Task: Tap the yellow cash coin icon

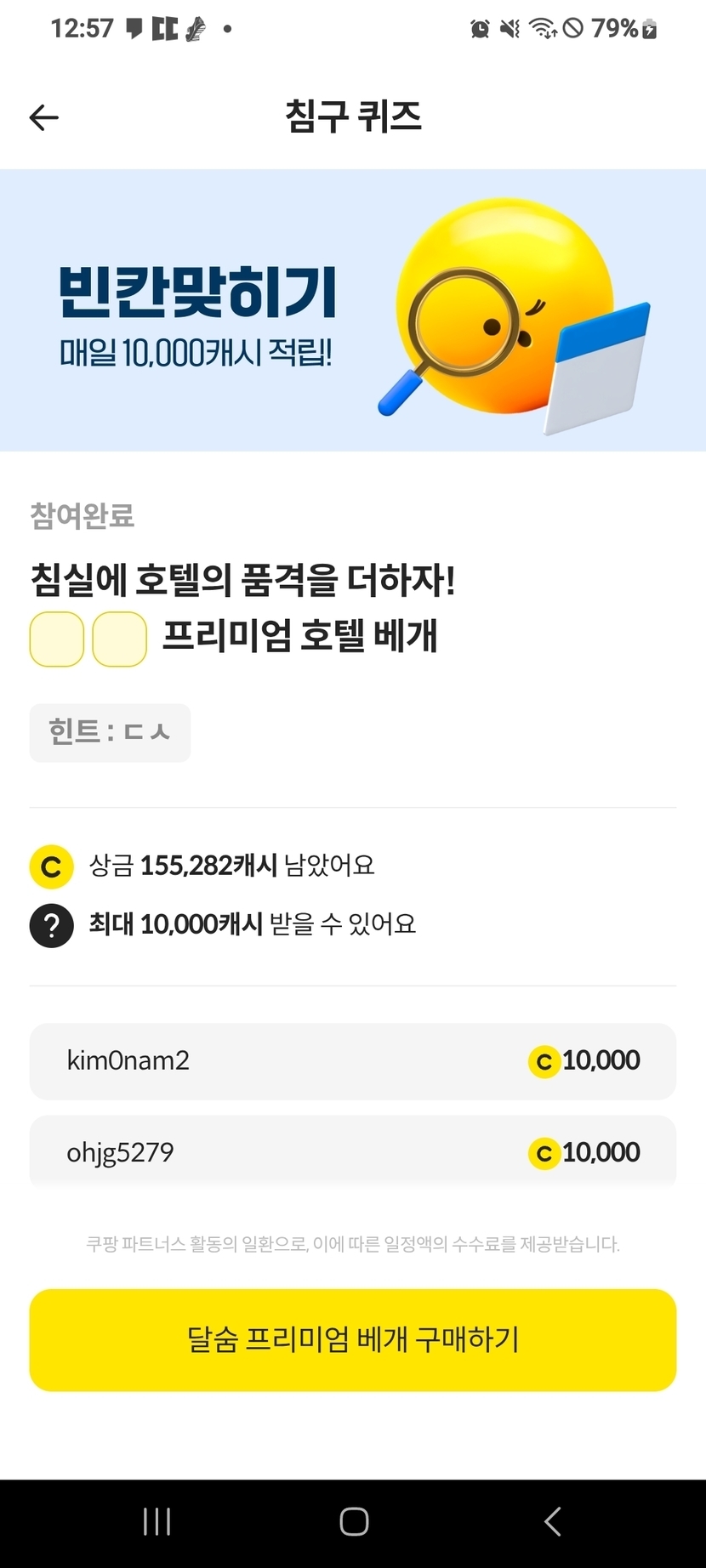Action: [51, 866]
